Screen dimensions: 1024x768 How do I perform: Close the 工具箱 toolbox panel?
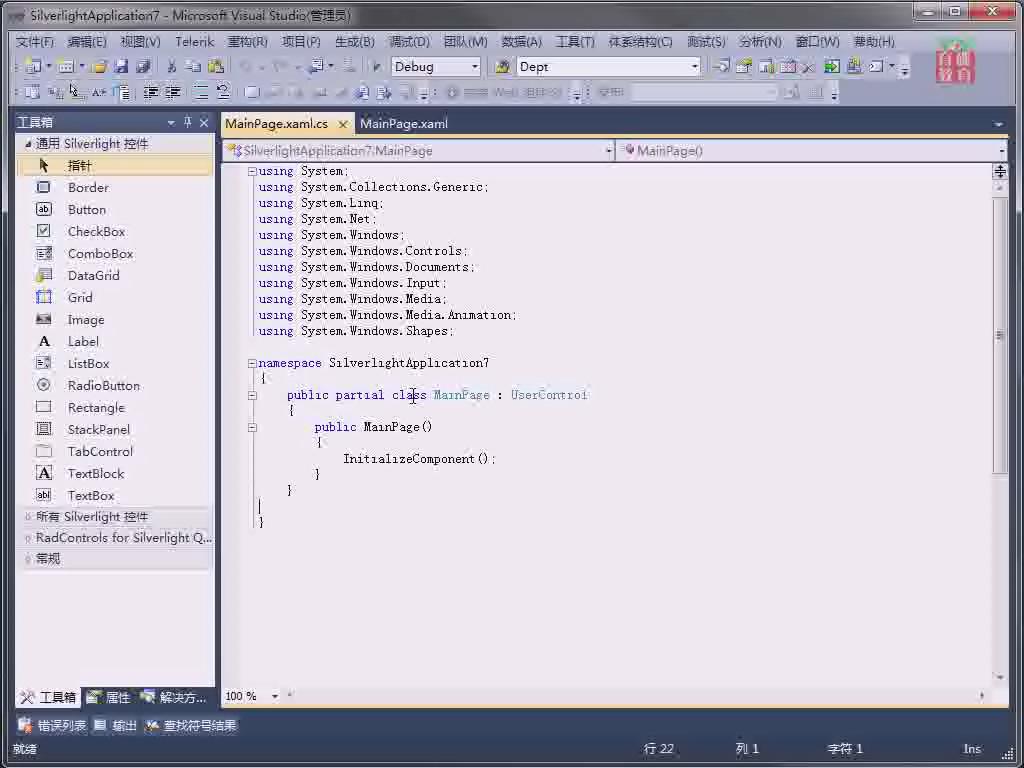[204, 122]
